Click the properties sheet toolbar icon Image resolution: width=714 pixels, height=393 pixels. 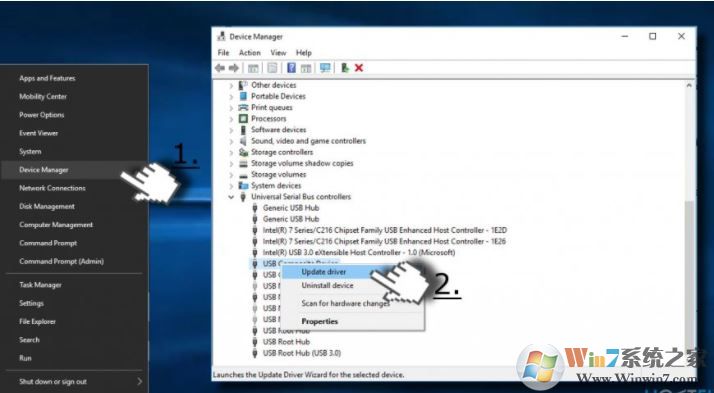(272, 68)
